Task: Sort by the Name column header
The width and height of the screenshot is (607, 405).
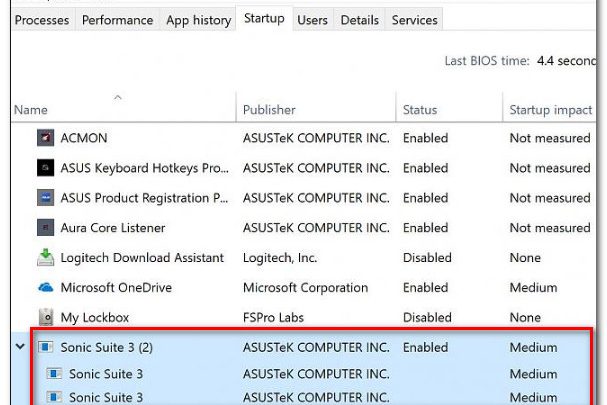Action: [32, 110]
